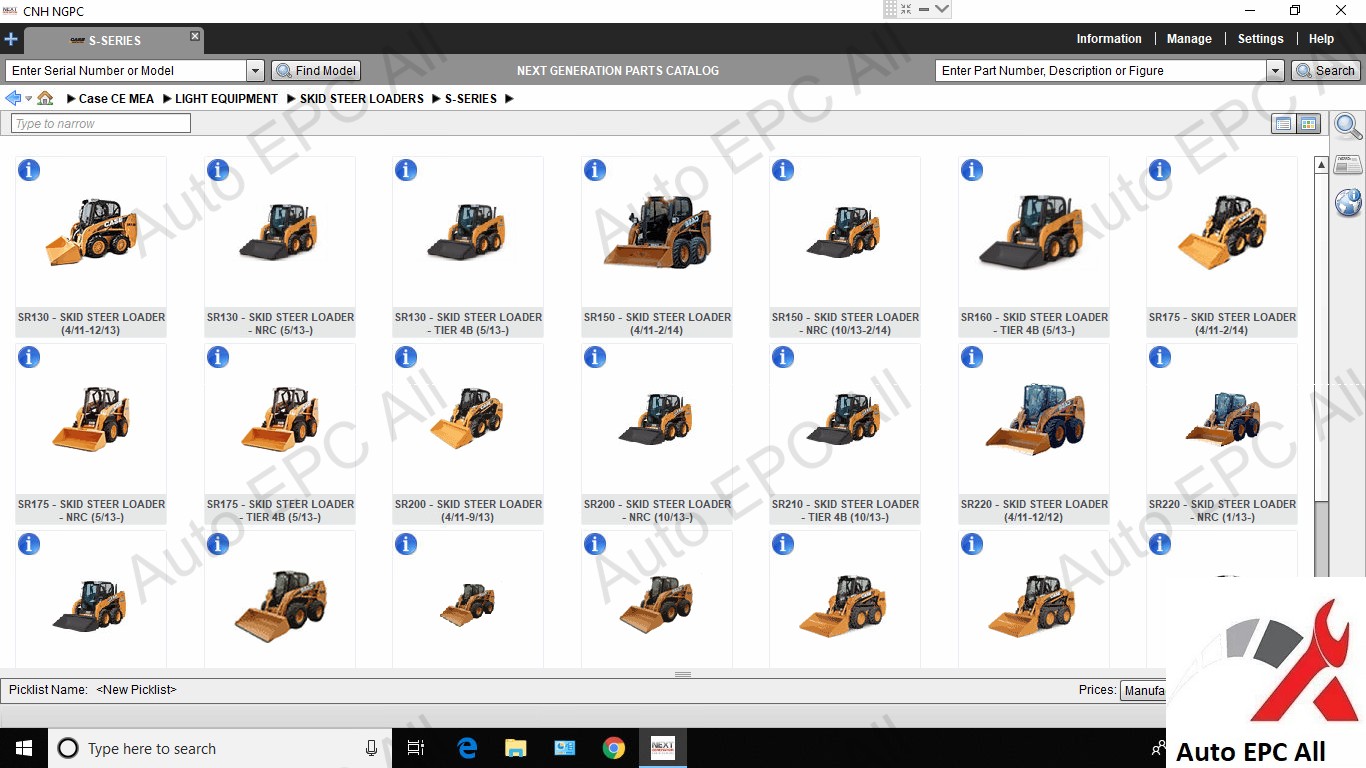
Task: Open SR220 (4/11-12/12) loader thumbnail
Action: (x=1033, y=418)
